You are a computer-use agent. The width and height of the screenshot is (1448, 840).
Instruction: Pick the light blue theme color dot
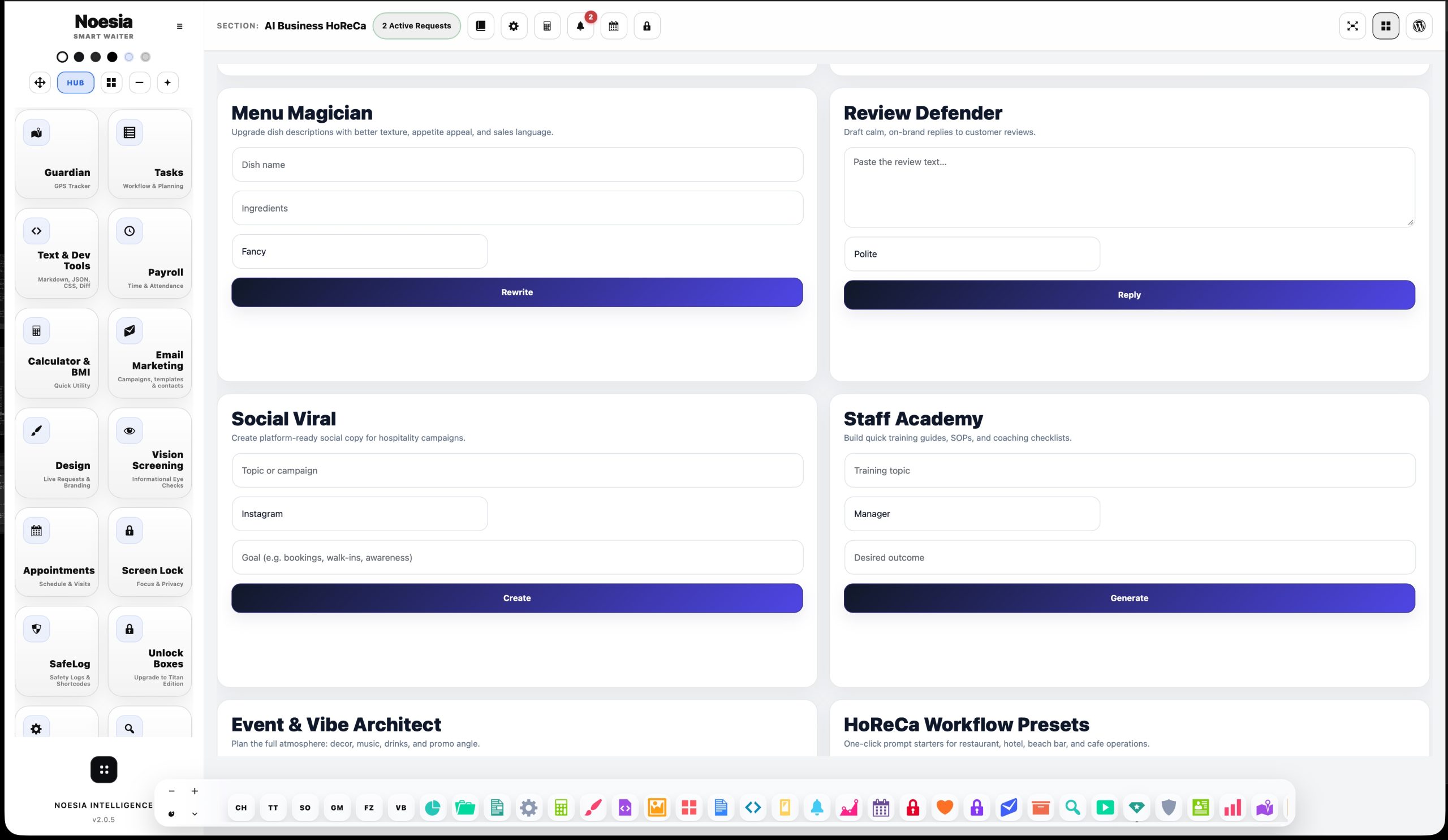pyautogui.click(x=129, y=57)
